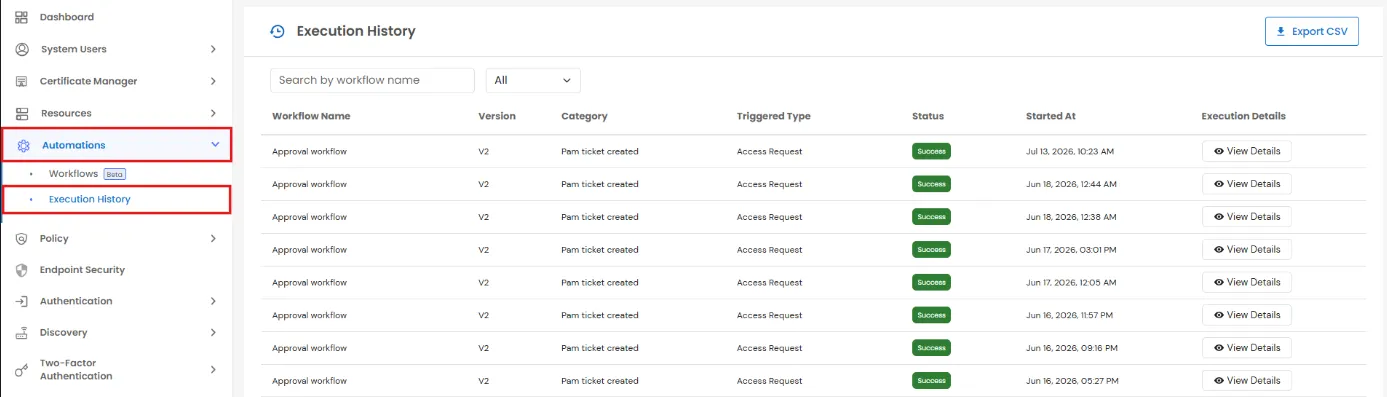The width and height of the screenshot is (1387, 397).
Task: Select the Endpoint Security shield icon
Action: tap(21, 270)
